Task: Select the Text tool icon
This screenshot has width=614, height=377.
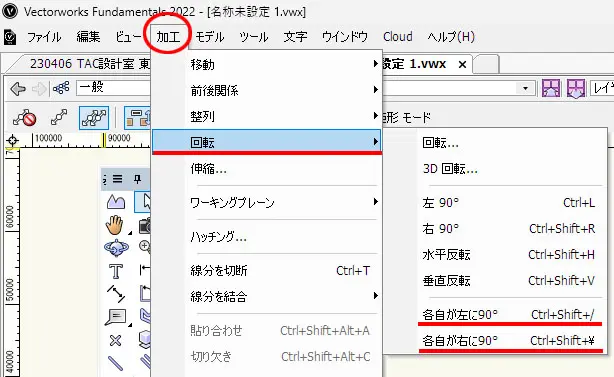Action: click(x=116, y=271)
